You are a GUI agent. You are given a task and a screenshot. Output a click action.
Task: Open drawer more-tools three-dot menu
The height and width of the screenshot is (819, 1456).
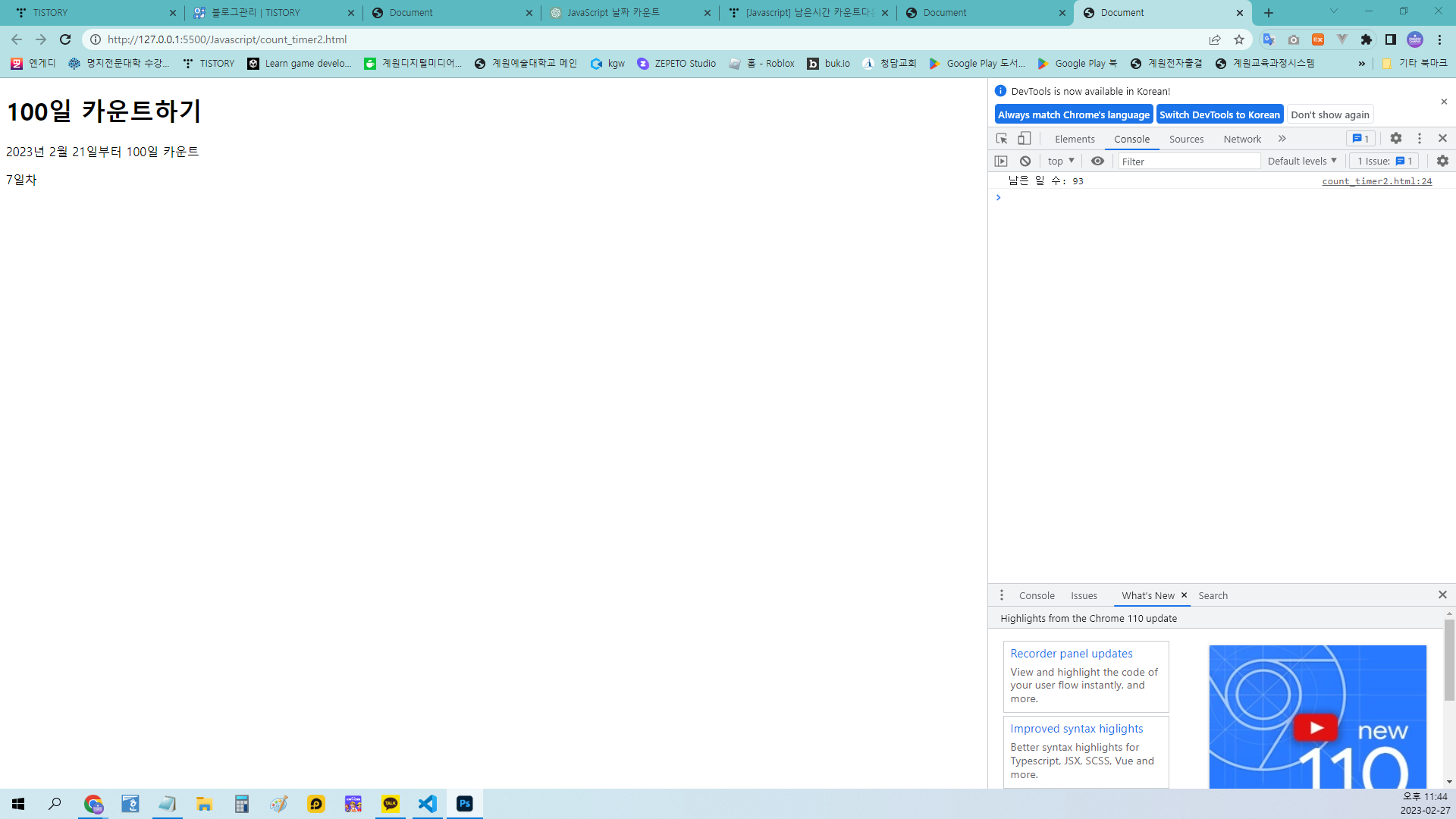pyautogui.click(x=1001, y=595)
